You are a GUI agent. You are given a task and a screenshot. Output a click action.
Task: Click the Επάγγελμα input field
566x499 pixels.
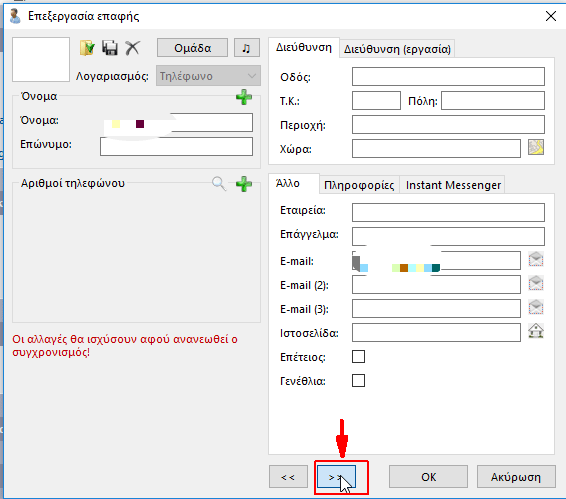pyautogui.click(x=448, y=237)
